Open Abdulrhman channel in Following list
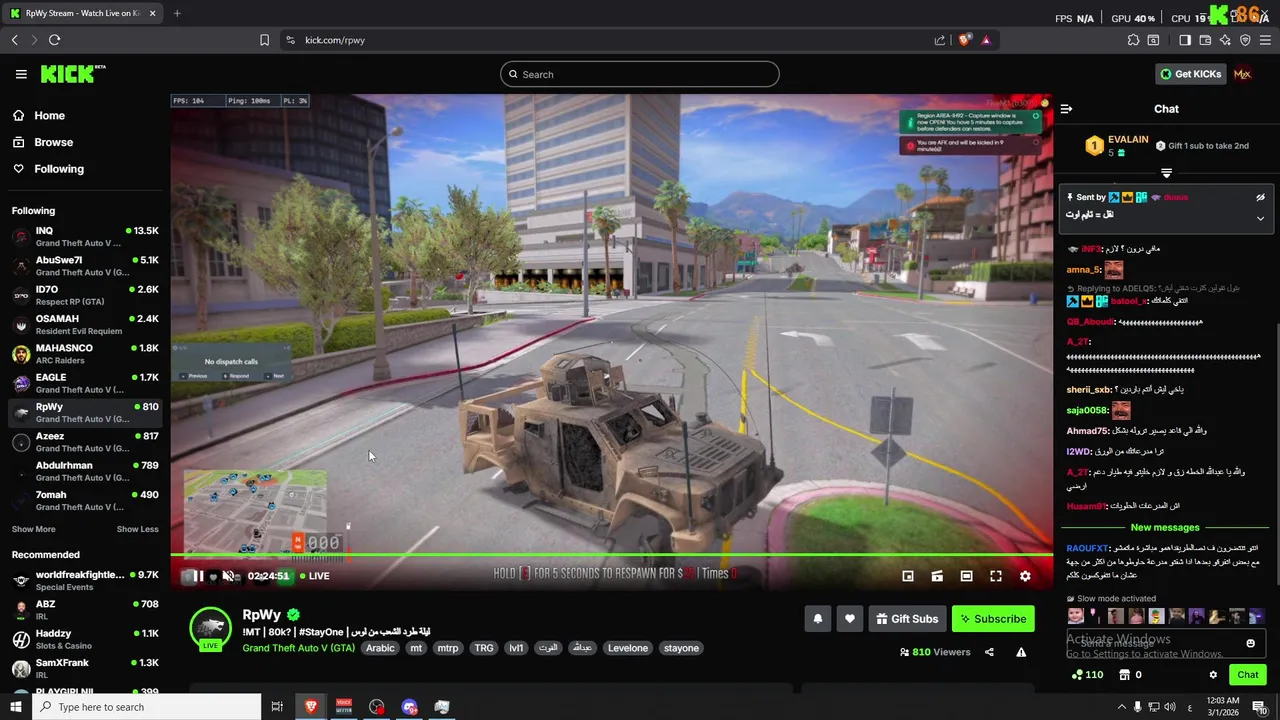Image resolution: width=1280 pixels, height=720 pixels. pos(85,471)
